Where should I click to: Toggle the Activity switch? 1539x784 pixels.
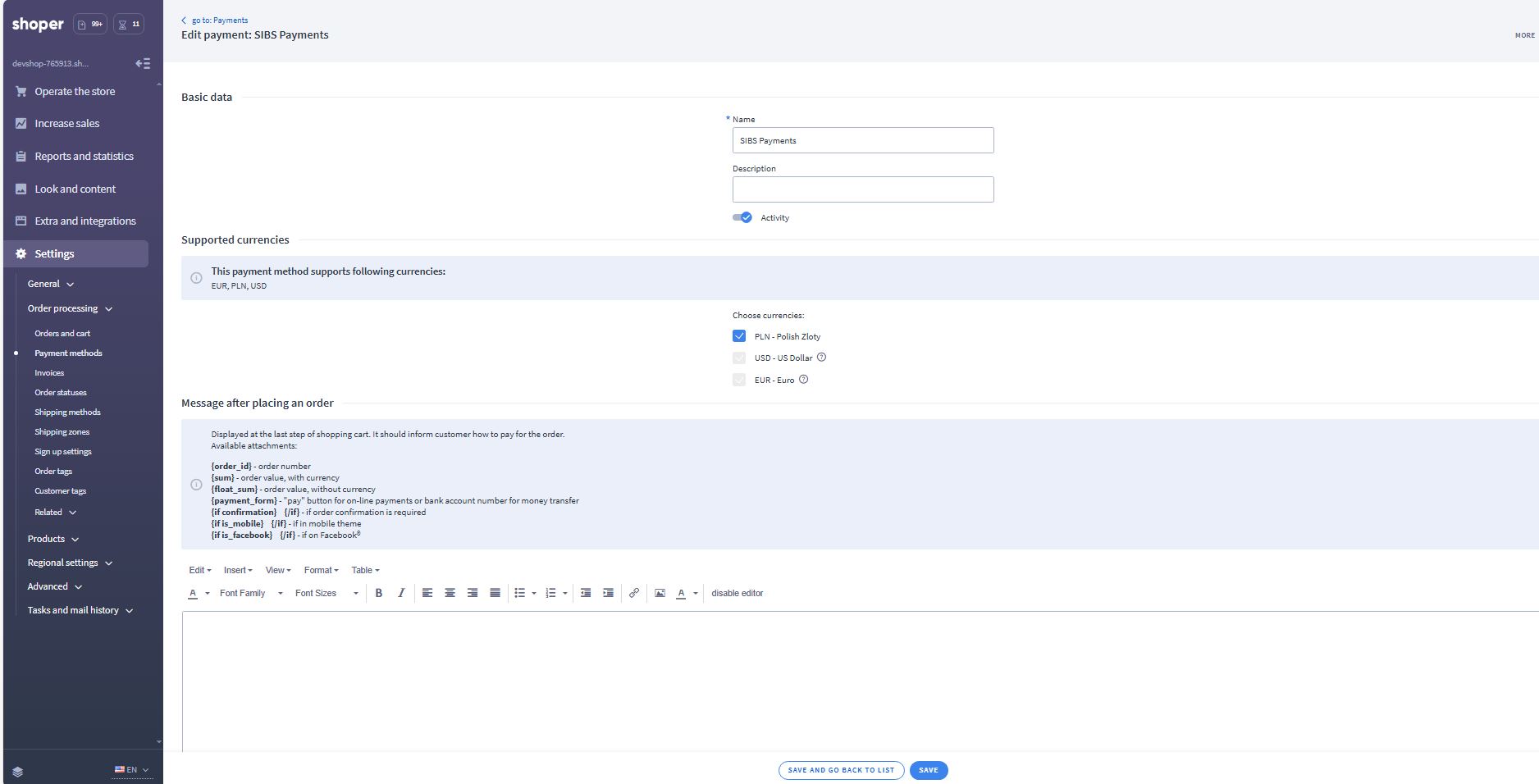click(x=742, y=217)
